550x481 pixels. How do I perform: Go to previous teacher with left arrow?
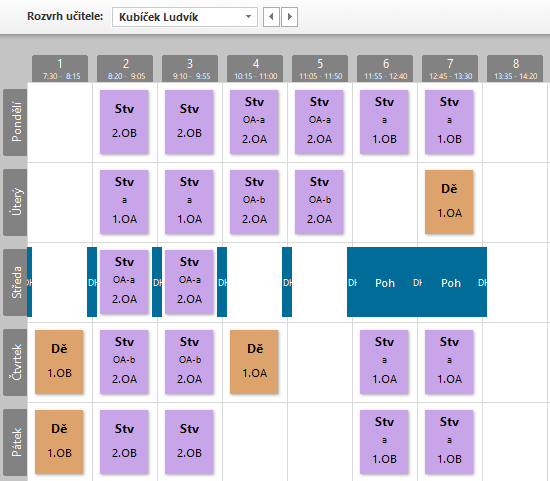(271, 17)
